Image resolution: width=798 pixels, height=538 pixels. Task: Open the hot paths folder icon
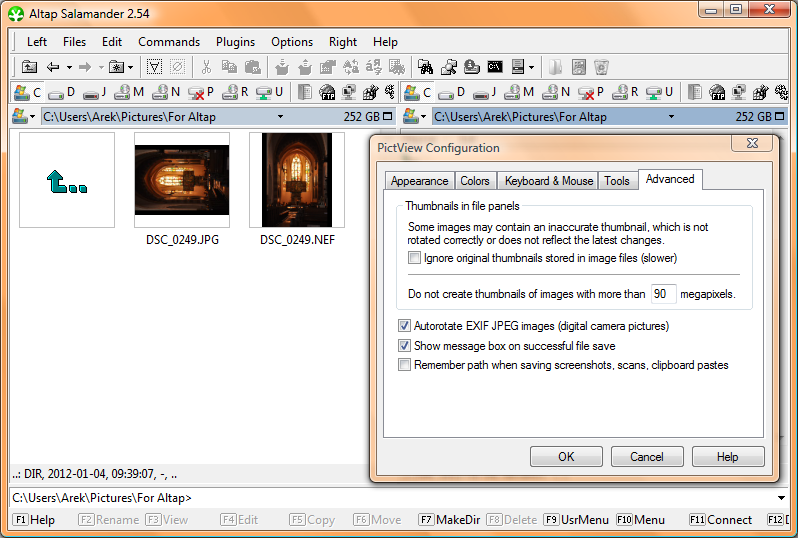117,67
